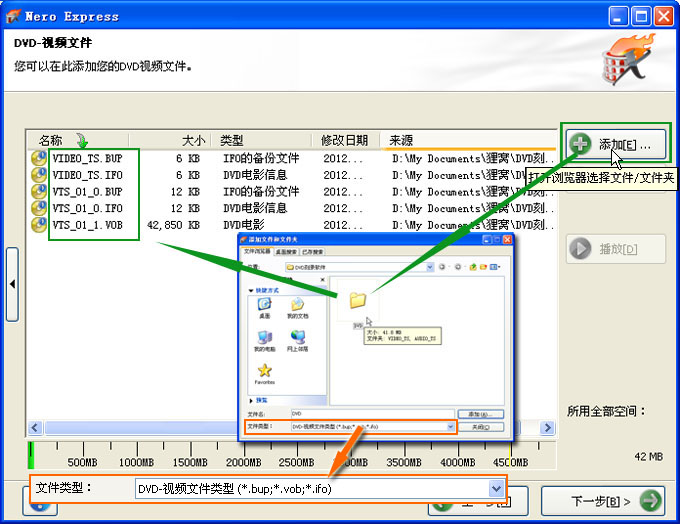680x524 pixels.
Task: Switch to 桌面搜索 tab in add-files dialog
Action: point(286,252)
